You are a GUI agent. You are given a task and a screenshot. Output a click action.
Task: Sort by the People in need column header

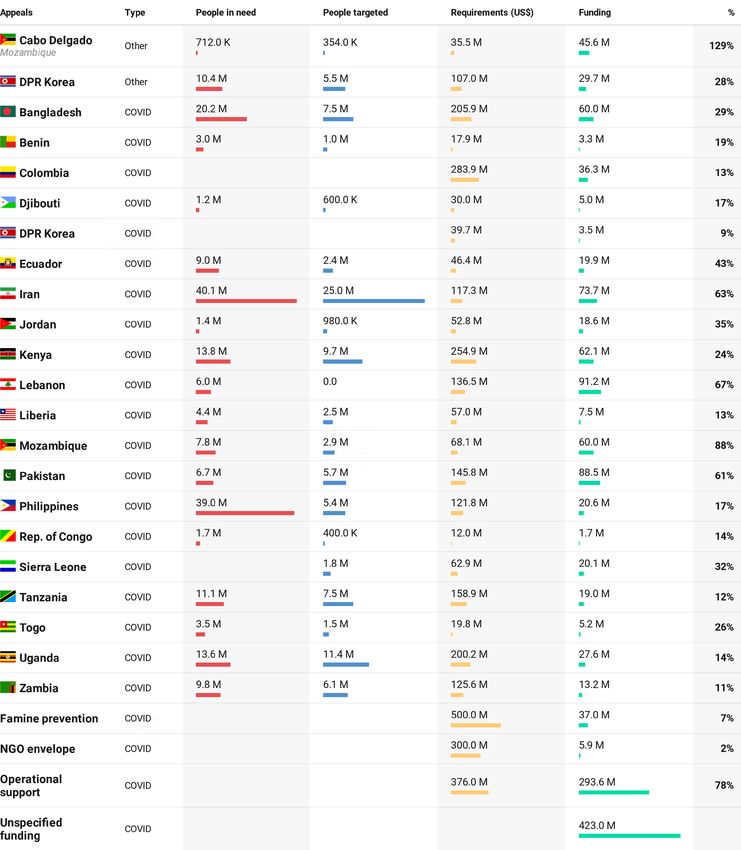click(x=225, y=12)
